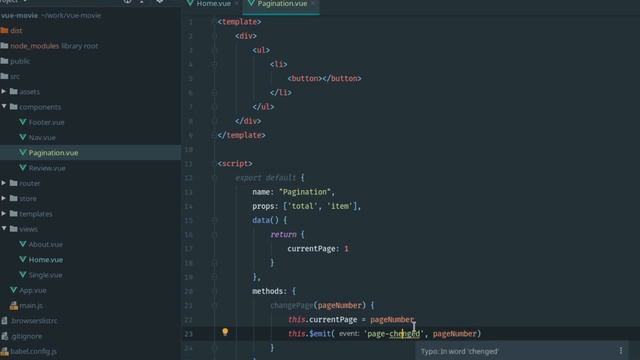The image size is (640, 360).
Task: Click line number 23 in the gutter
Action: pyautogui.click(x=188, y=334)
